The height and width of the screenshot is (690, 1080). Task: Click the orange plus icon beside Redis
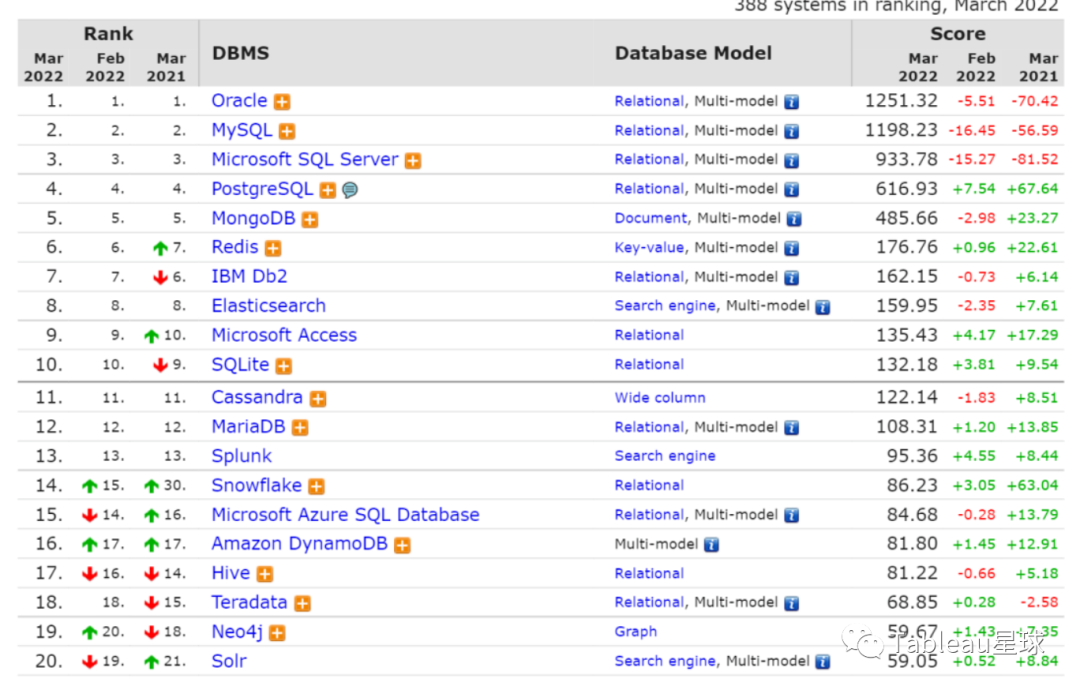[x=273, y=249]
